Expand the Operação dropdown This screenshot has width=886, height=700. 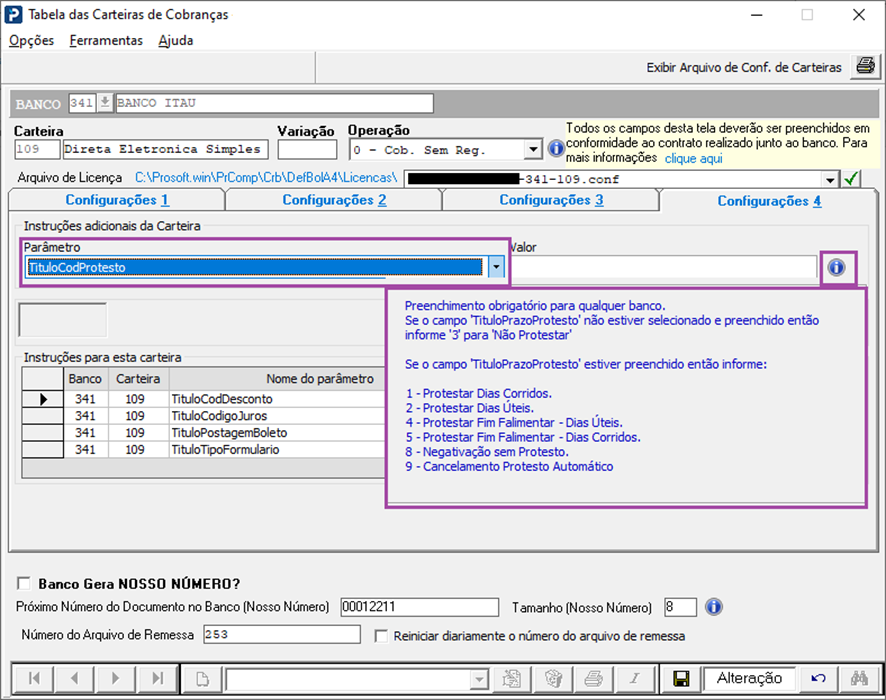532,150
